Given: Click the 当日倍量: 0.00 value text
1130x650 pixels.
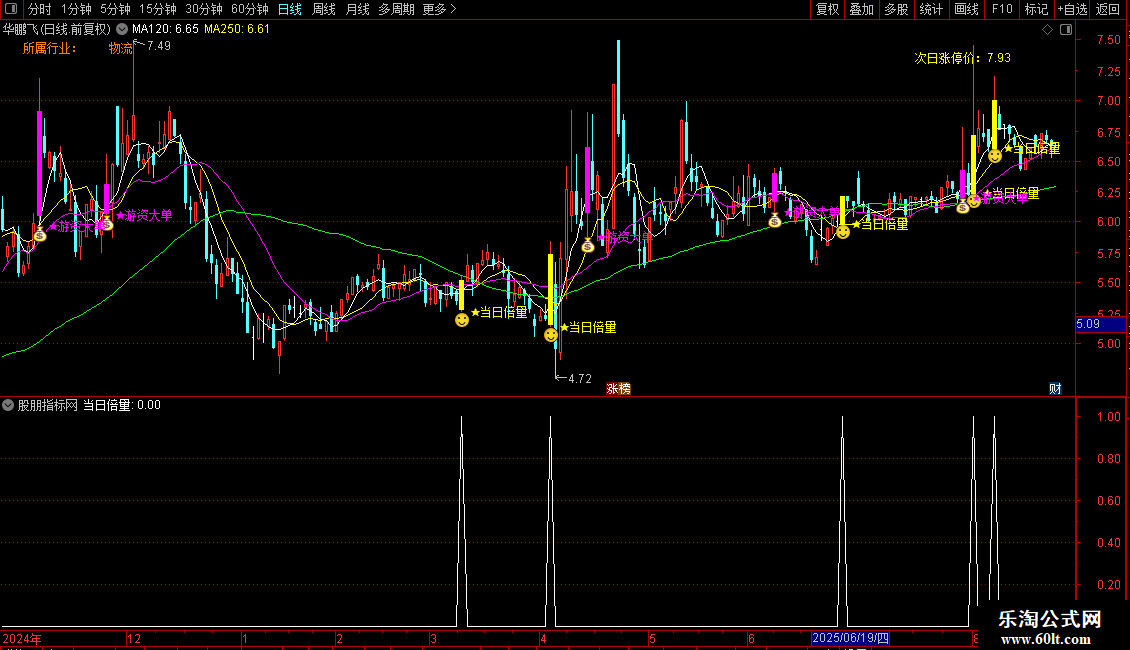Looking at the screenshot, I should 122,405.
